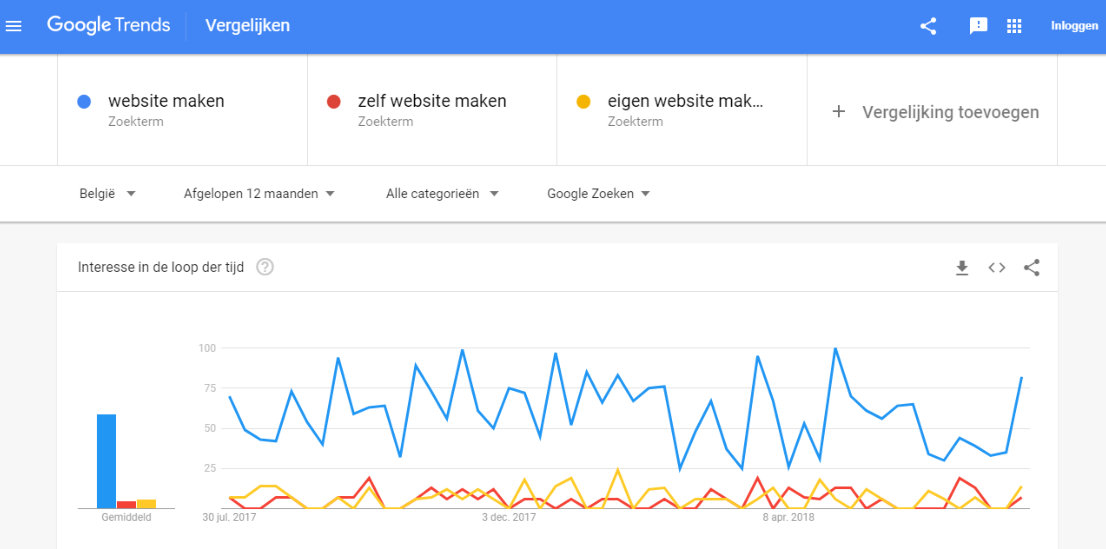Click the share icon in header
Screen dimensions: 1106x549
928,26
